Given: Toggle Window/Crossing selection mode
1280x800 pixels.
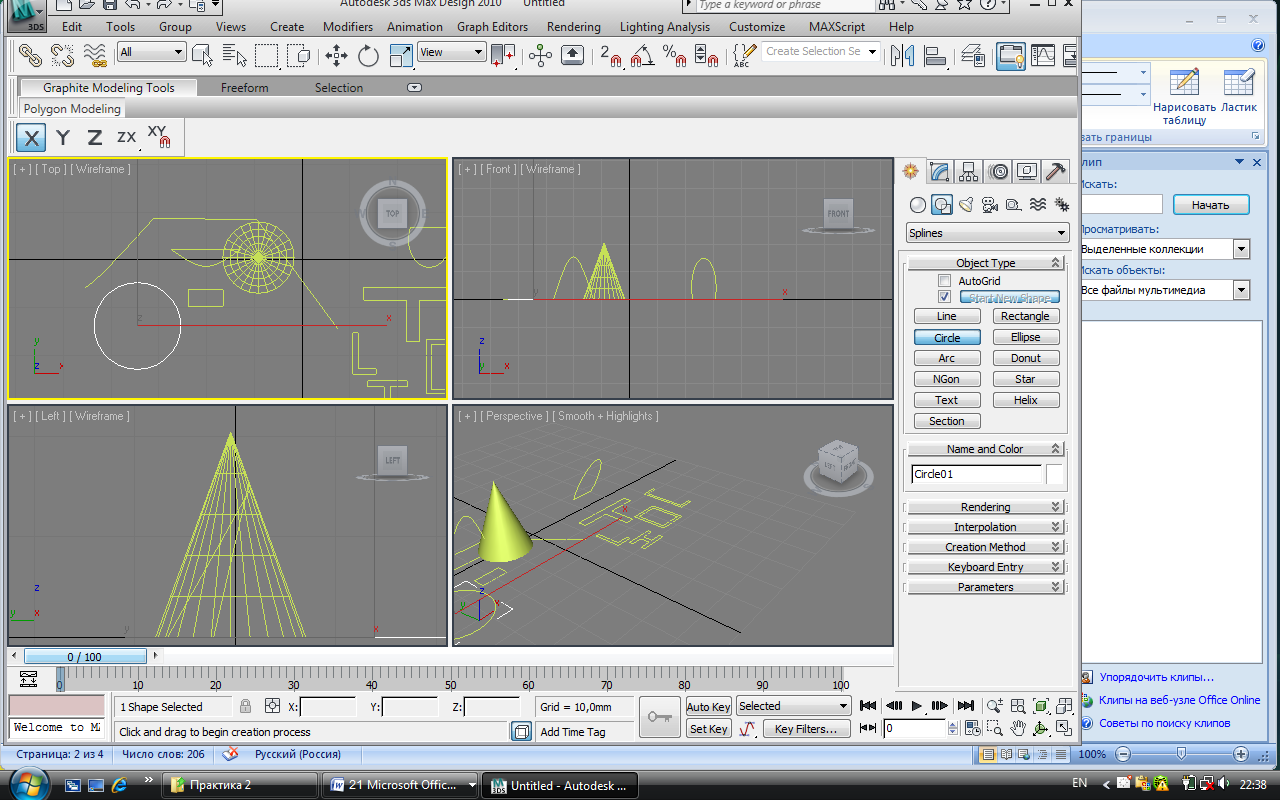Looking at the screenshot, I should (298, 55).
